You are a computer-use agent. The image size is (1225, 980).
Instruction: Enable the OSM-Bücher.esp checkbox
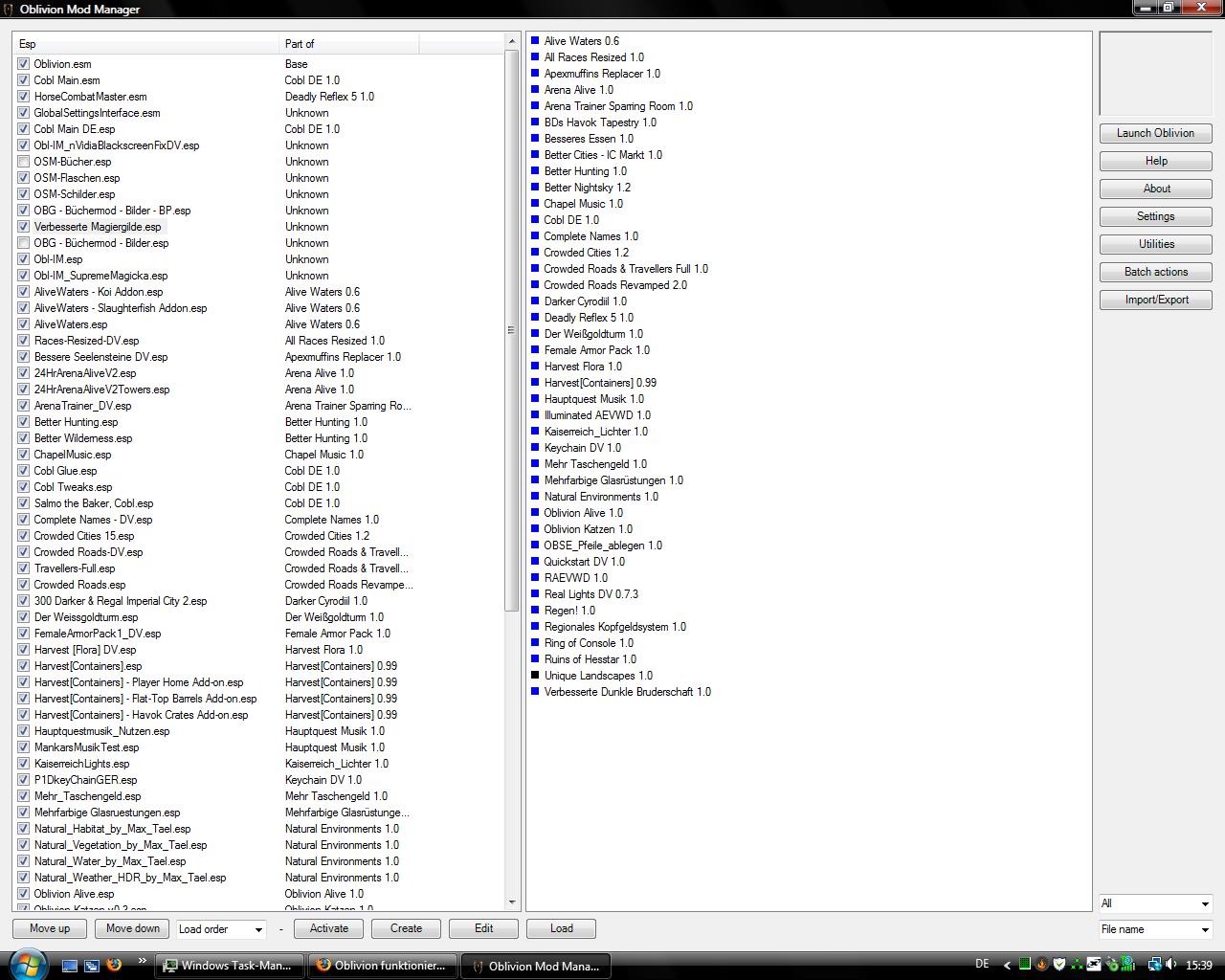click(x=23, y=162)
